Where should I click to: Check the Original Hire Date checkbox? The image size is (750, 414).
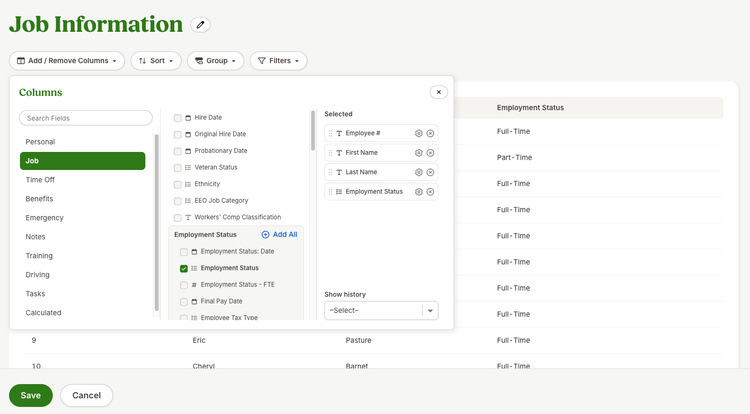pos(177,135)
